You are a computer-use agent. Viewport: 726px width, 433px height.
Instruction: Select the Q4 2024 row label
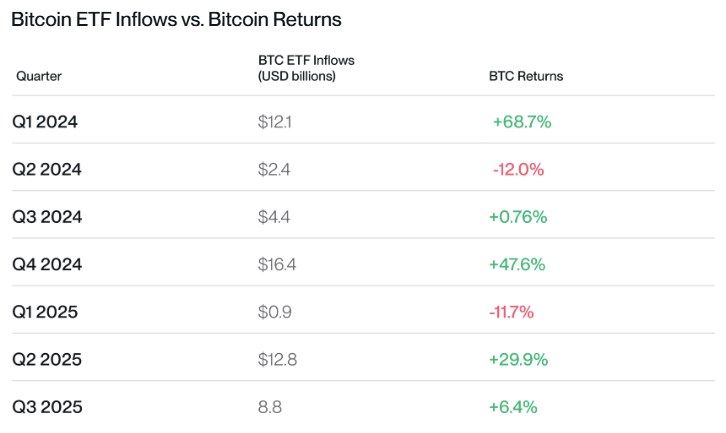tap(46, 265)
